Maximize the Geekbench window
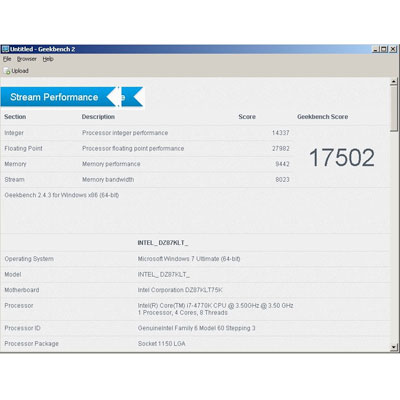The image size is (400, 400). coord(384,49)
